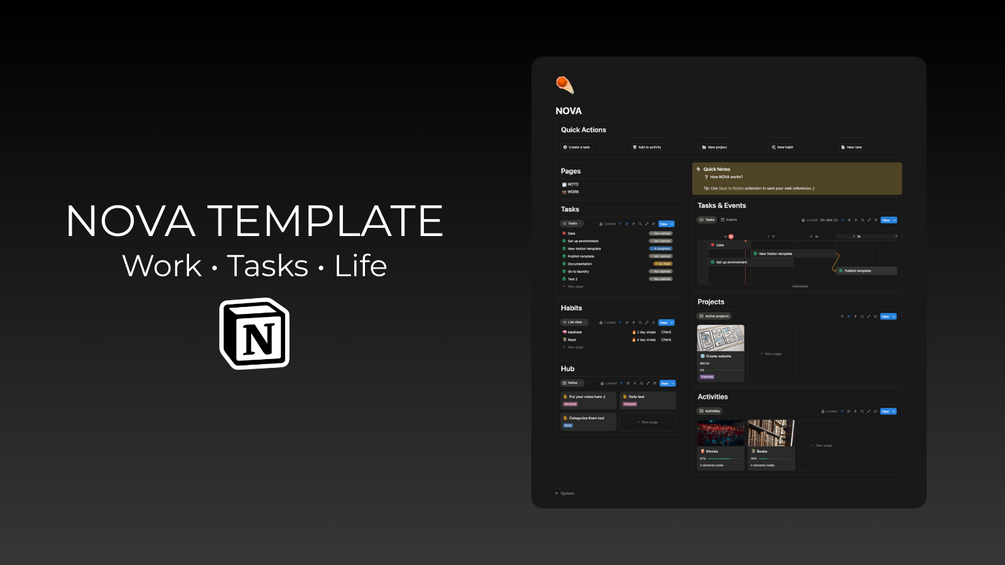Click the Create a task quick action
Image resolution: width=1005 pixels, height=565 pixels.
[577, 147]
